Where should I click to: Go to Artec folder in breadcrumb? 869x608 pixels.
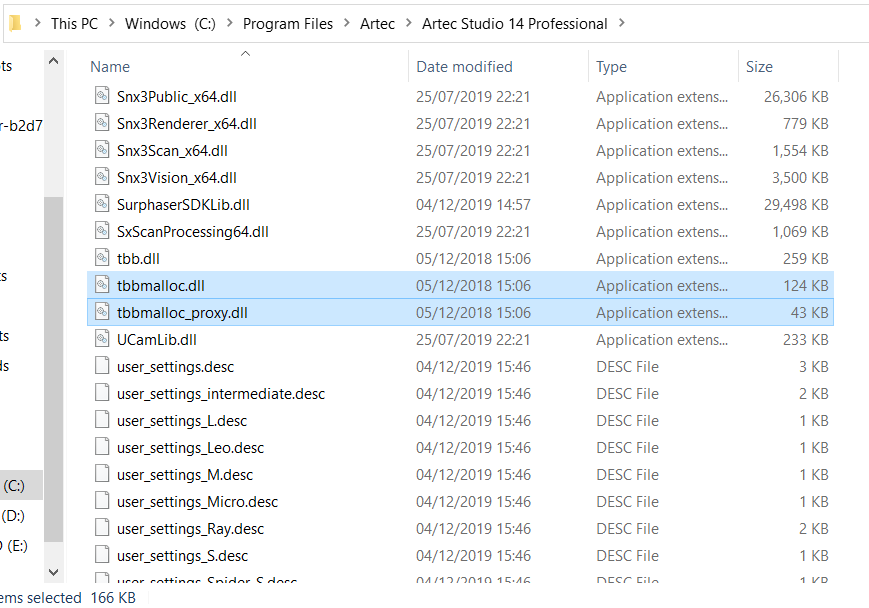click(x=377, y=24)
